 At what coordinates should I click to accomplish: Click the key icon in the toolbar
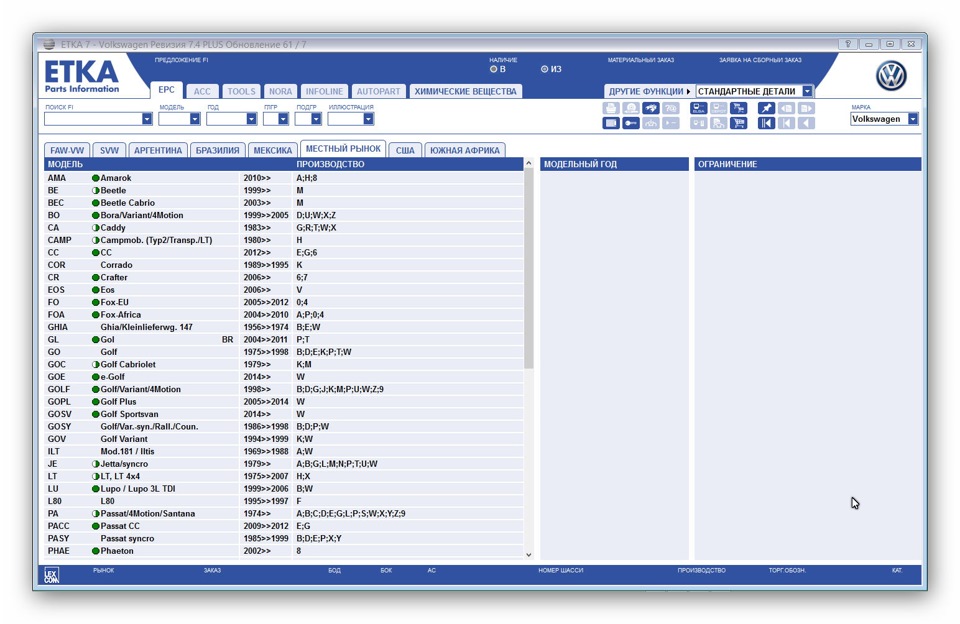[631, 123]
